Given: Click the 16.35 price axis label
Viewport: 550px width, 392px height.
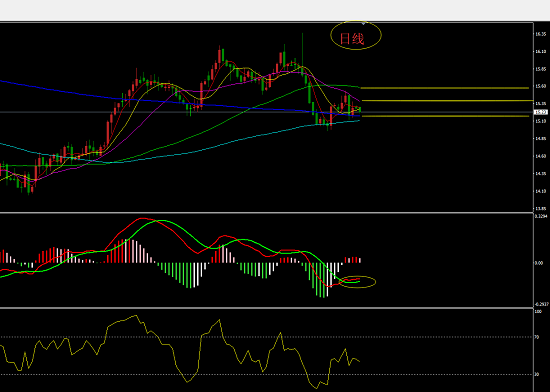Looking at the screenshot, I should point(541,34).
